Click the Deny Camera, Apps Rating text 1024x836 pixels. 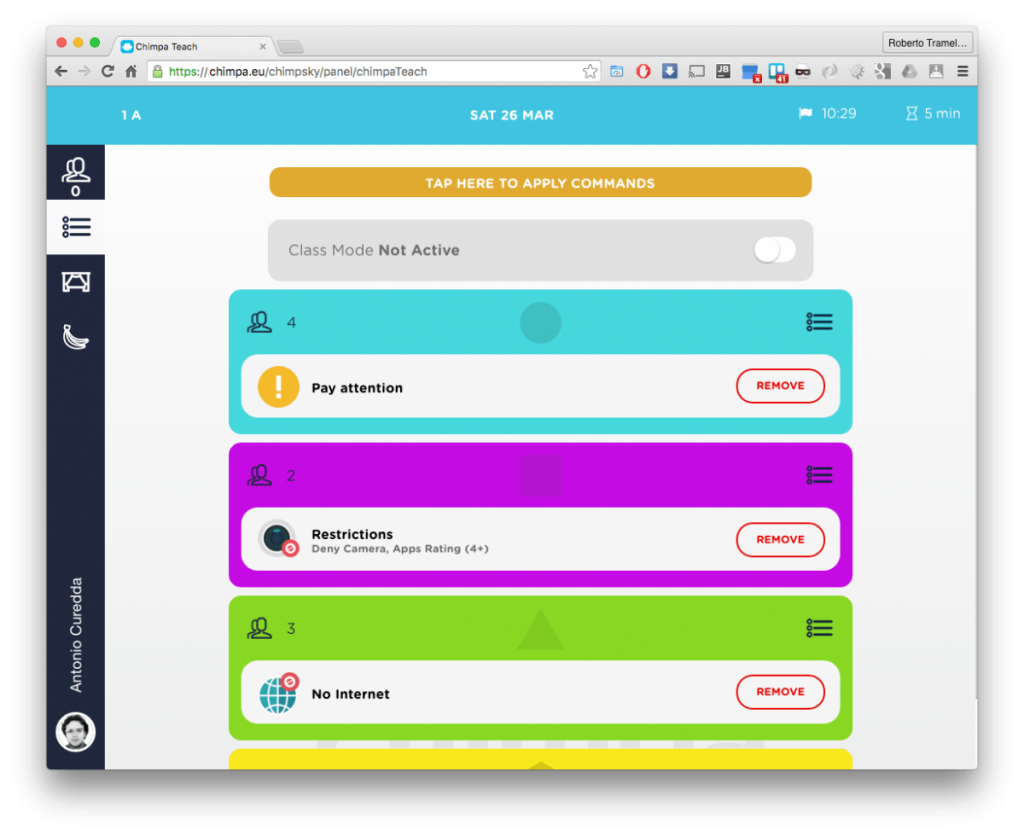pos(400,549)
